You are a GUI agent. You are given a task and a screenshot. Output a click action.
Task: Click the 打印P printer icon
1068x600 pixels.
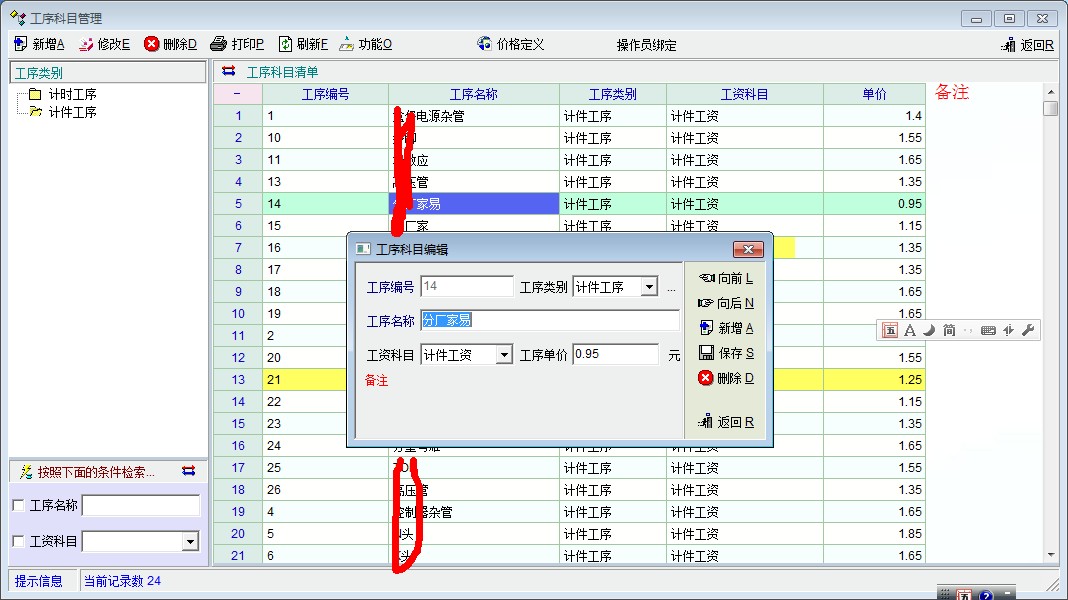click(x=219, y=44)
